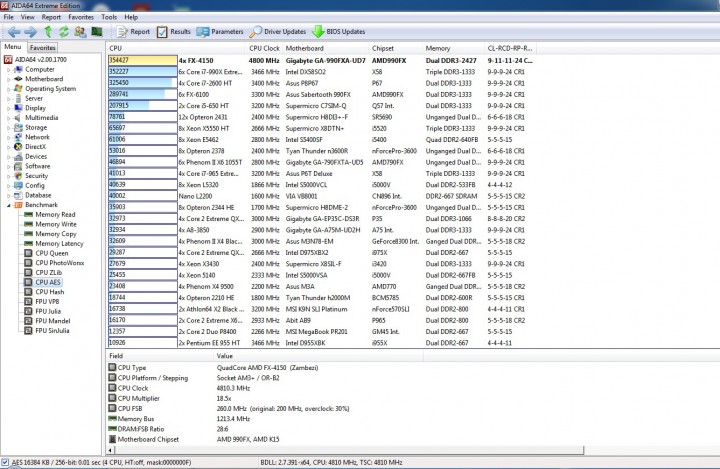
Task: Toggle the checkbox in the status bar
Action: [5, 462]
